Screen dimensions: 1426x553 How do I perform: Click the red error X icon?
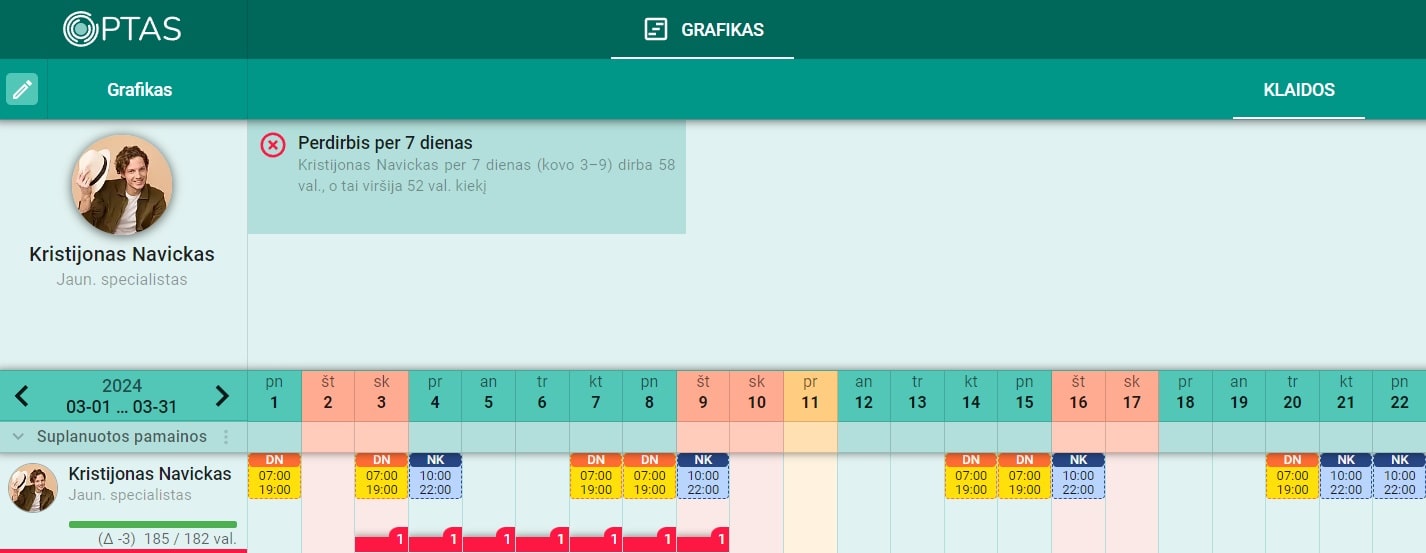[273, 145]
